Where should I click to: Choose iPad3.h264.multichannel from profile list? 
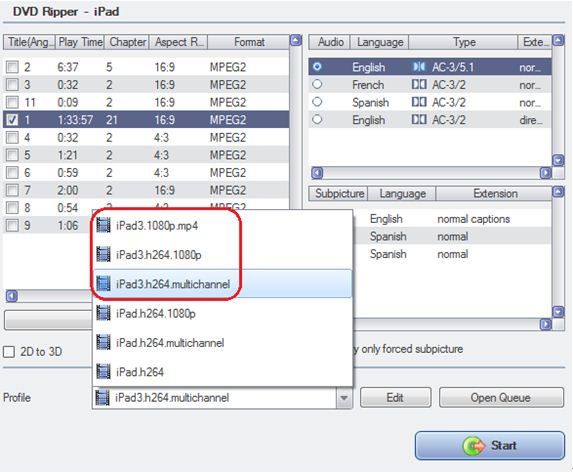pyautogui.click(x=223, y=284)
